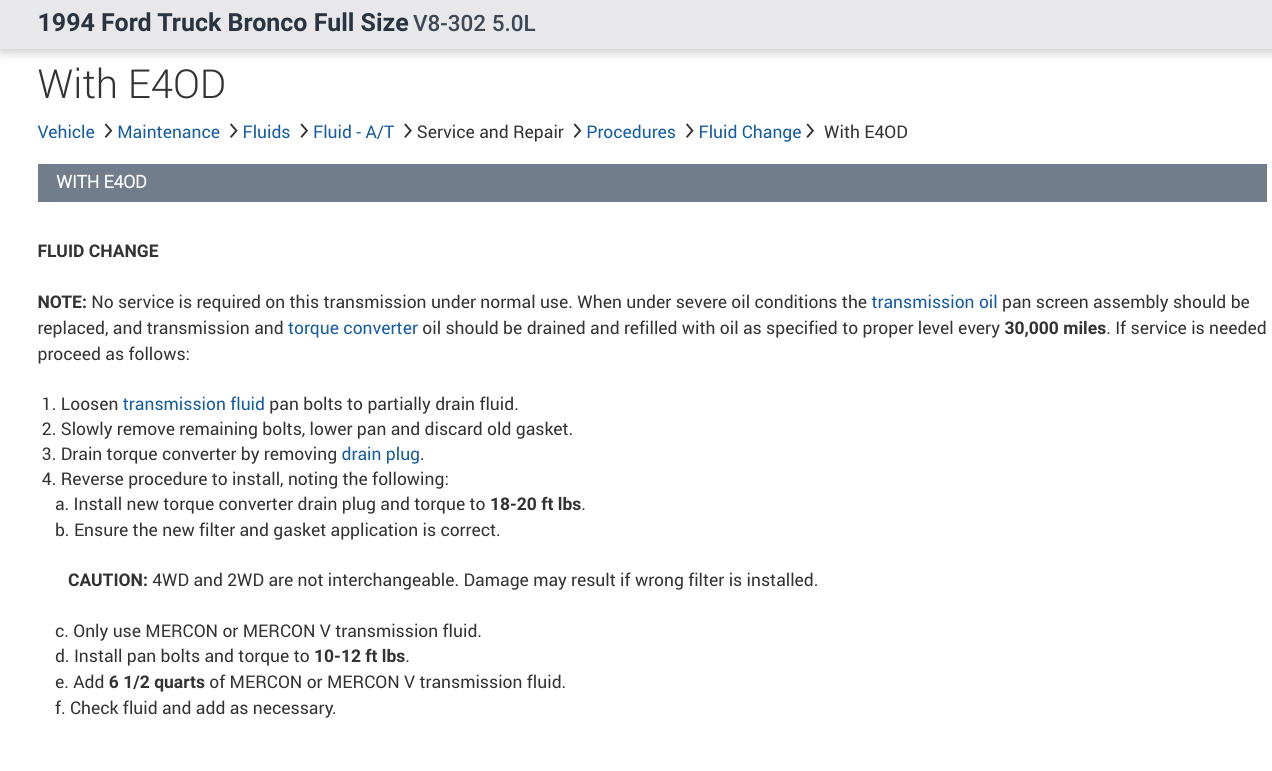Click the Service and Repair breadcrumb text

490,132
